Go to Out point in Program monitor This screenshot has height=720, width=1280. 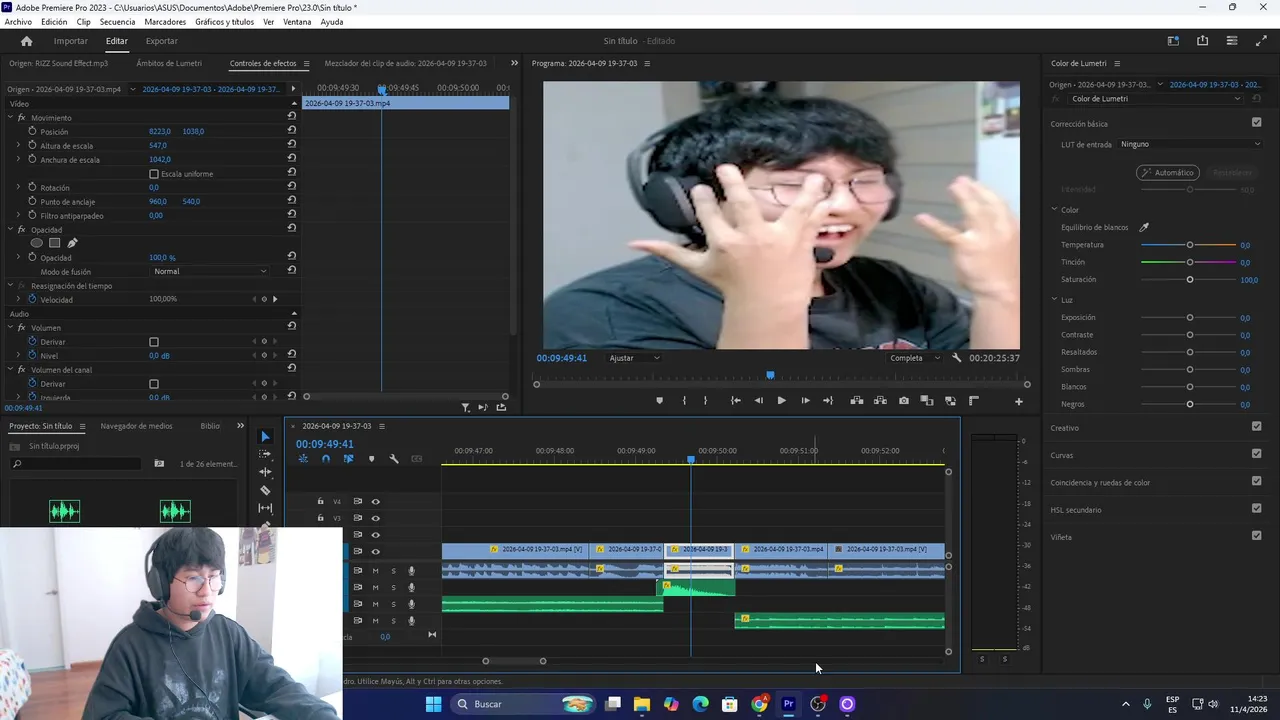pos(828,401)
